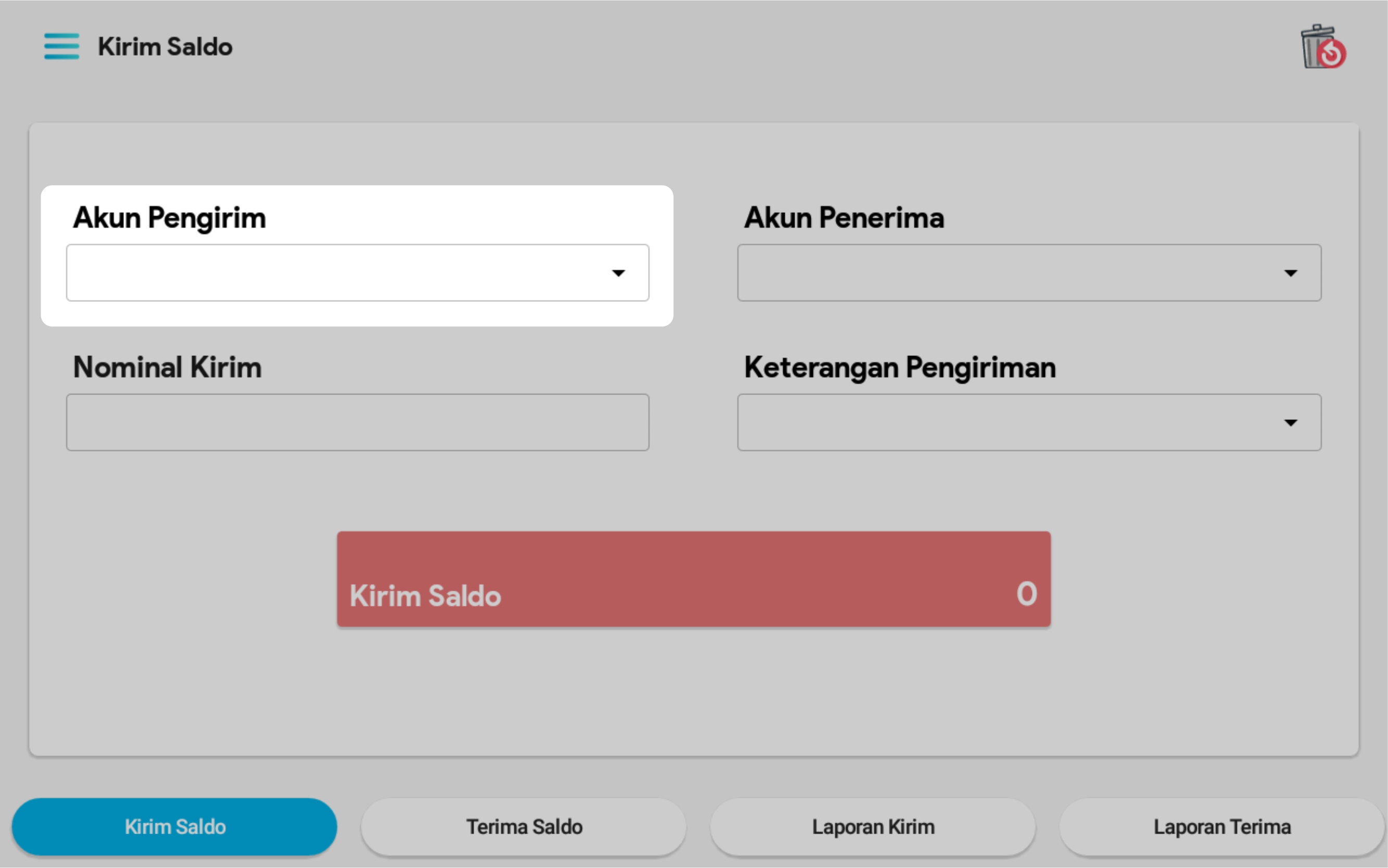The width and height of the screenshot is (1388, 868).
Task: Click the Nominal Kirim label
Action: (x=167, y=367)
